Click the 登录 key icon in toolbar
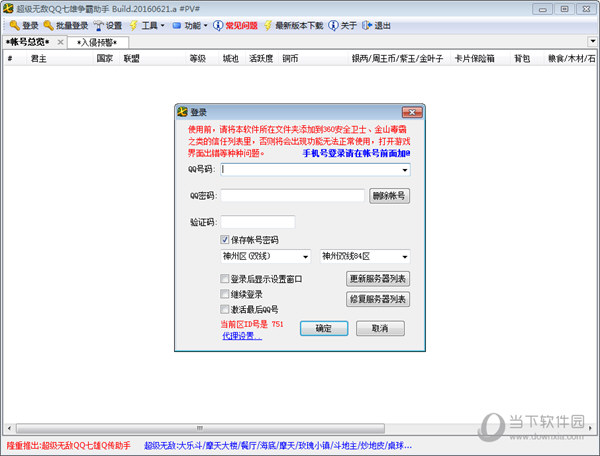Screen dimensions: 600x456 (15, 26)
